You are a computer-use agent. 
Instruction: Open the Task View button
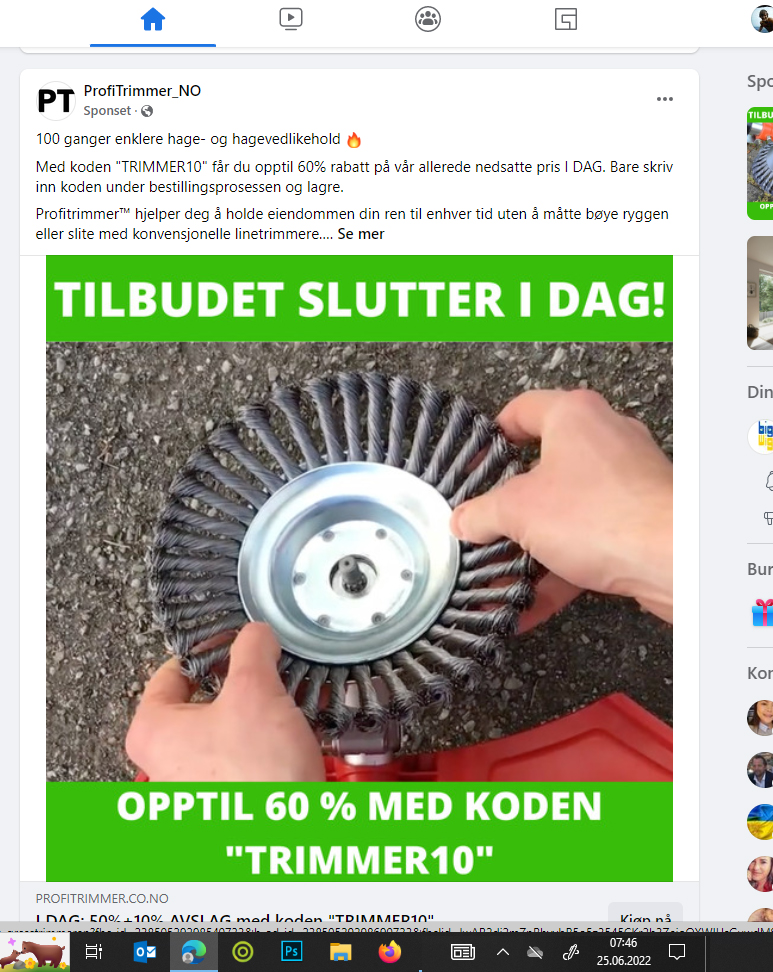[x=94, y=952]
